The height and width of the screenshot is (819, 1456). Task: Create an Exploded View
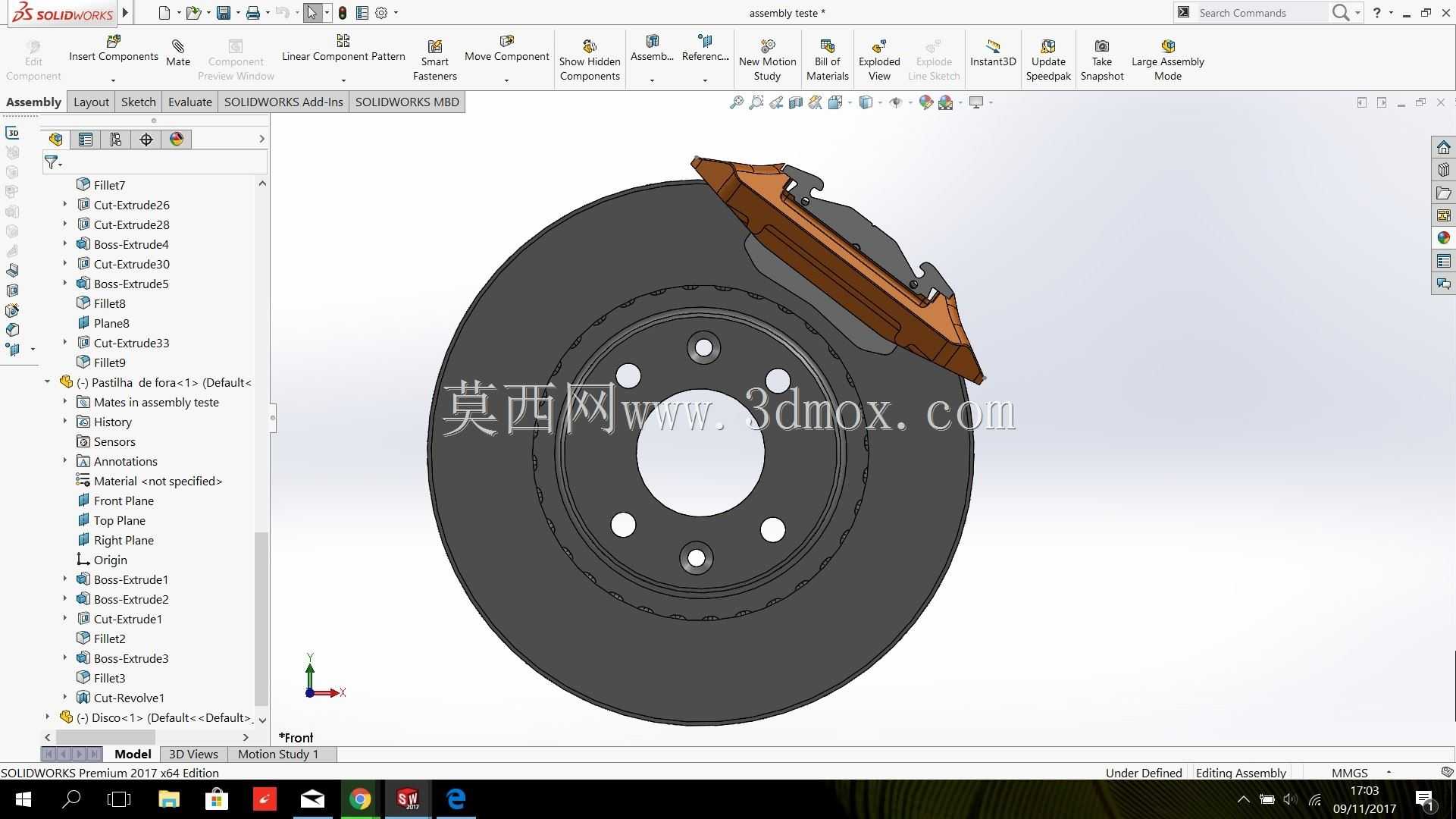879,61
